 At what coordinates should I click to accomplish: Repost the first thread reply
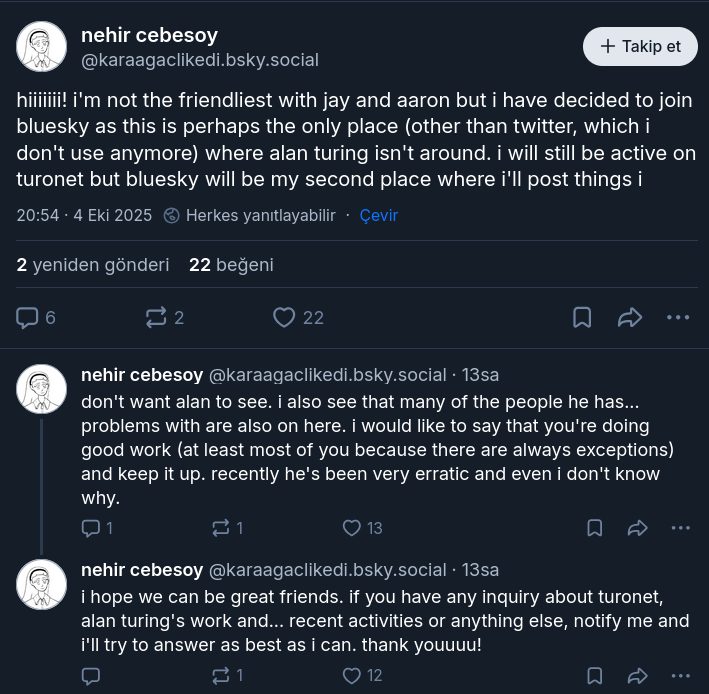[x=221, y=528]
